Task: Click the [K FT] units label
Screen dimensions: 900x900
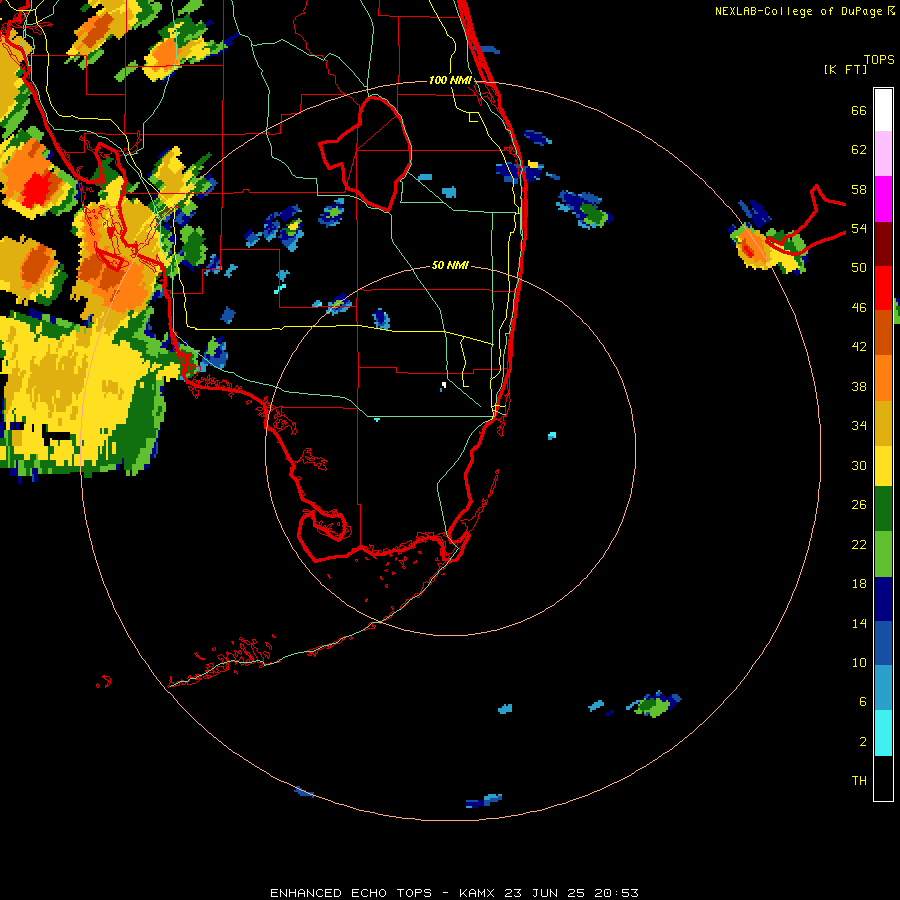Action: (845, 69)
